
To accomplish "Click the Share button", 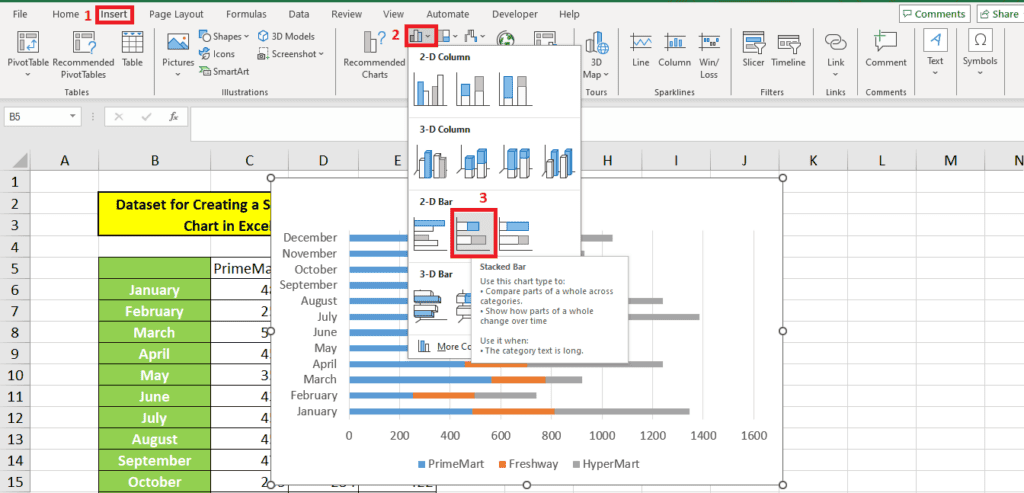I will (1000, 14).
